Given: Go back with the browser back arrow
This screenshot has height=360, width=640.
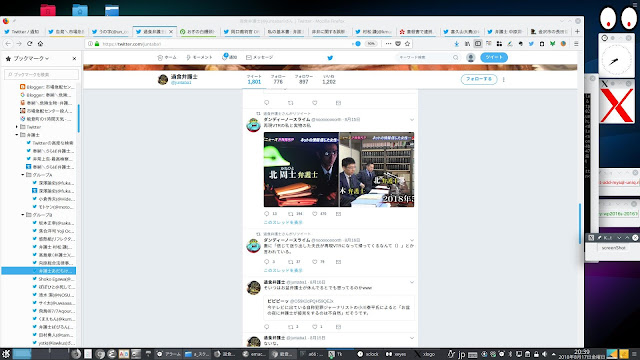Looking at the screenshot, I should point(8,44).
